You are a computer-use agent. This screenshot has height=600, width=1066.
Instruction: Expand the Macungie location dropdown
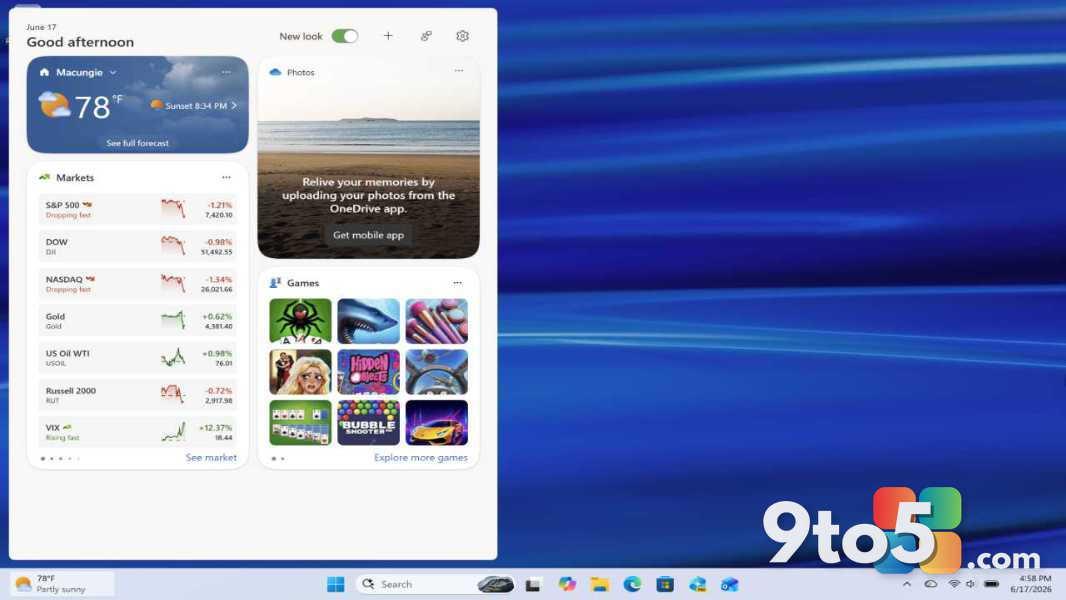coord(113,73)
